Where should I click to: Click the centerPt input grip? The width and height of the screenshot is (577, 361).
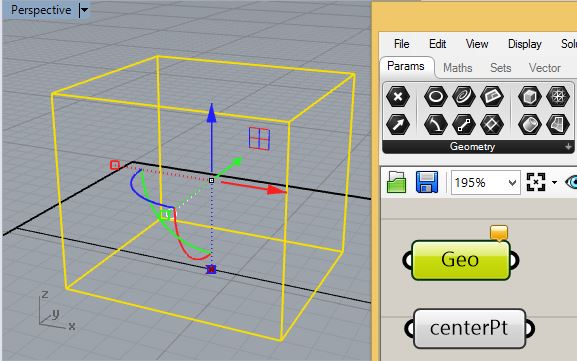click(x=409, y=329)
